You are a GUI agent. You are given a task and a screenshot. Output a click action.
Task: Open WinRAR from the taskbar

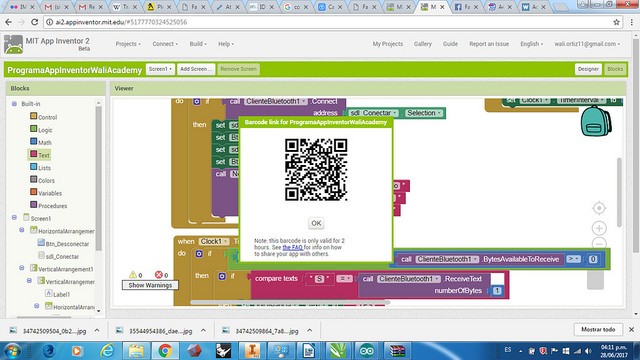point(397,351)
